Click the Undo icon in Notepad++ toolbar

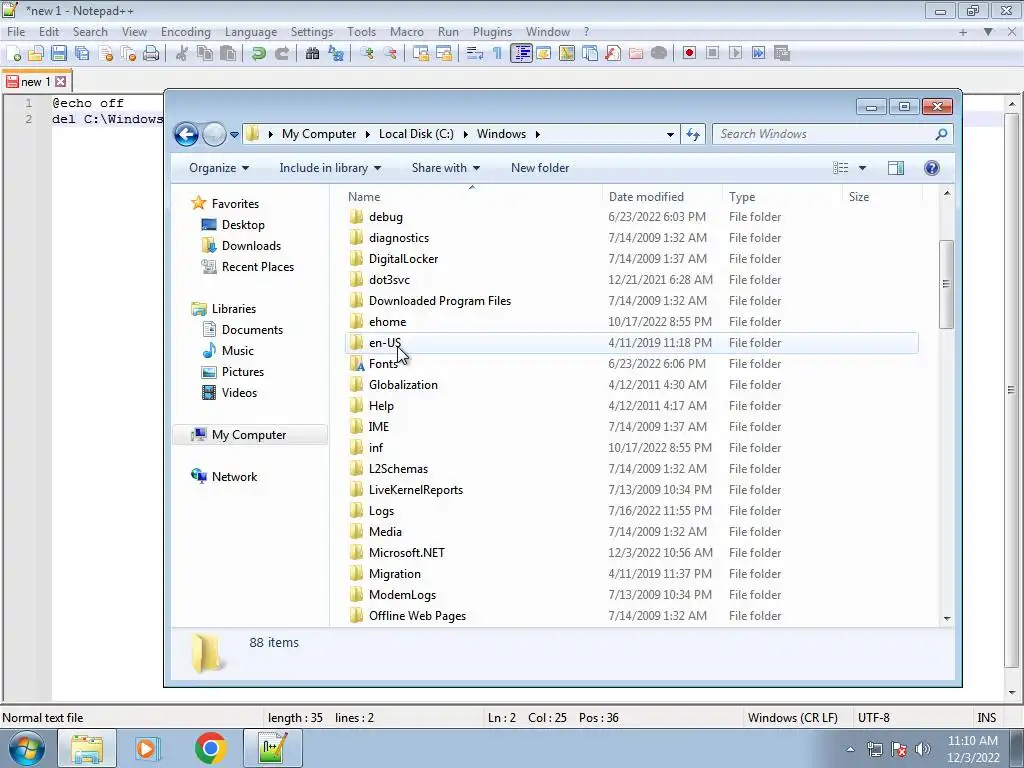(259, 54)
